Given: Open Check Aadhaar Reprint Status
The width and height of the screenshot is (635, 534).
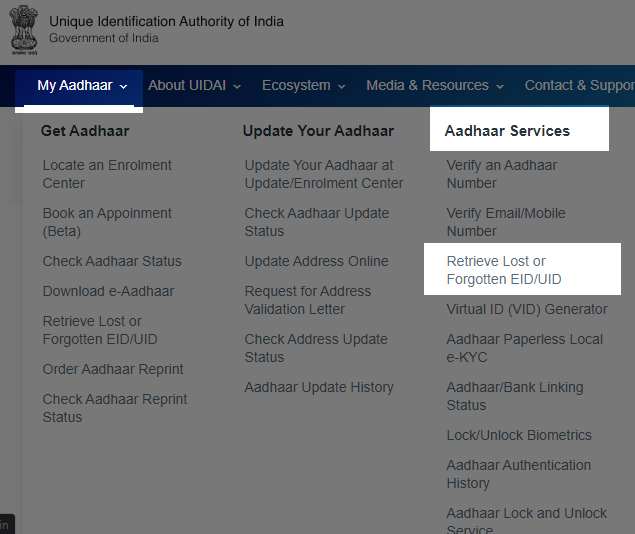Looking at the screenshot, I should click(x=115, y=408).
